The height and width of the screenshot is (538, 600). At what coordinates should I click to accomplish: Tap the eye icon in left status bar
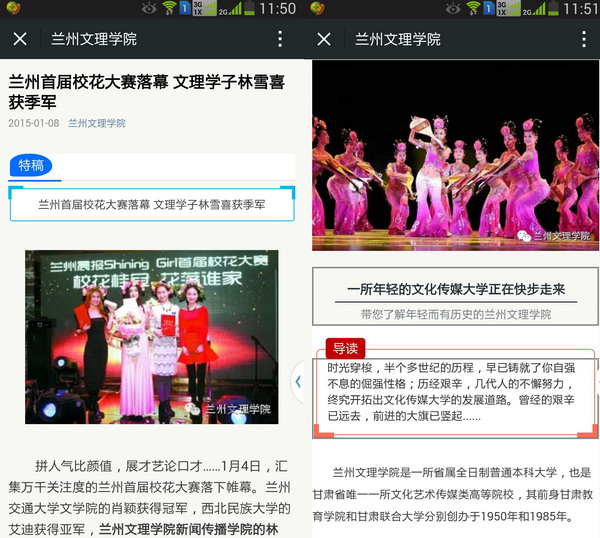click(x=149, y=9)
